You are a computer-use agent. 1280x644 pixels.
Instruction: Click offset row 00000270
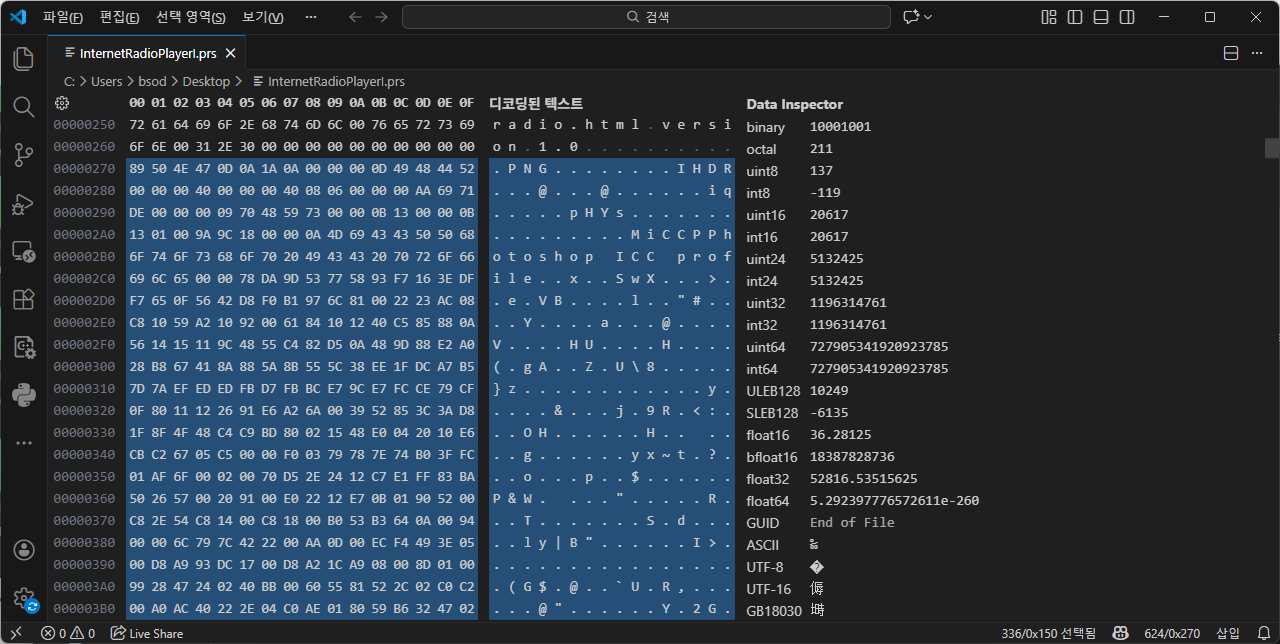click(x=84, y=169)
